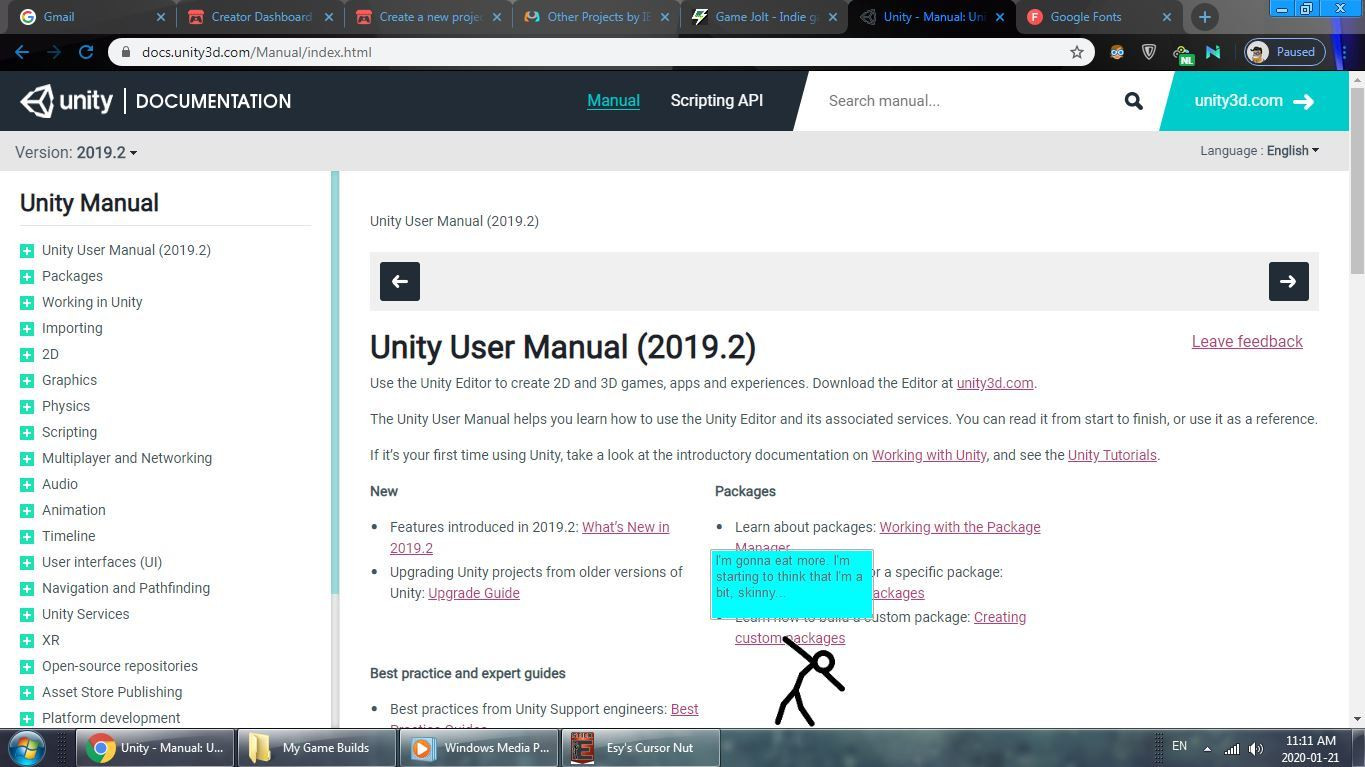Expand the Audio sidebar section
This screenshot has width=1365, height=767.
[x=27, y=484]
